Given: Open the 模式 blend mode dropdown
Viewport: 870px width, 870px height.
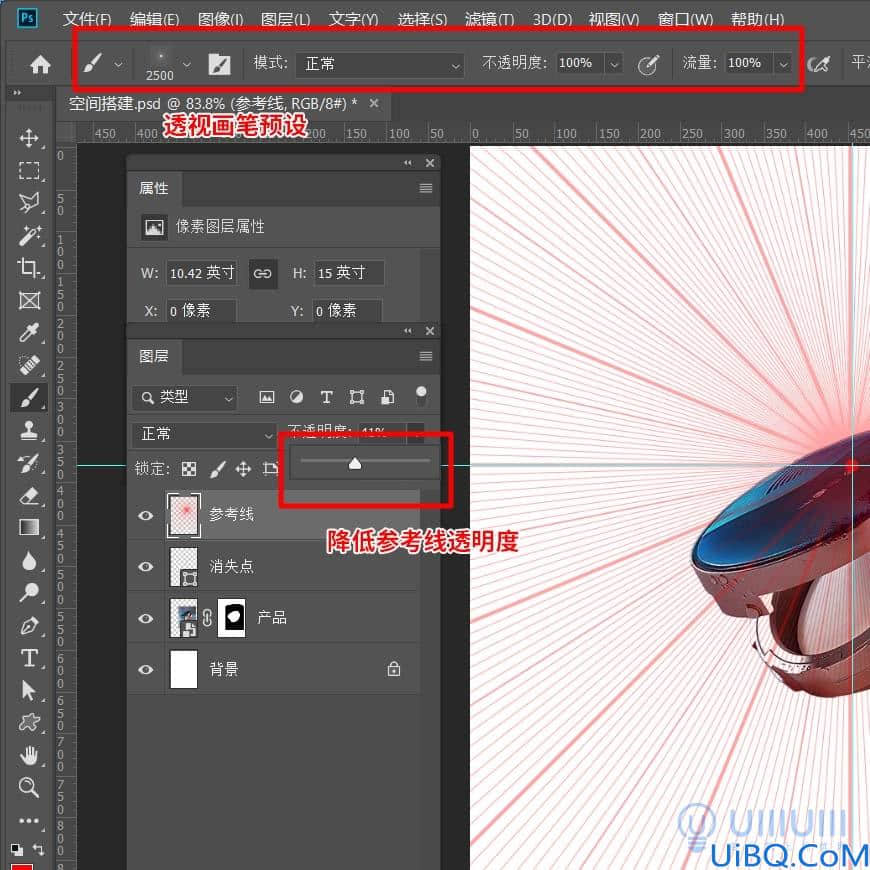Looking at the screenshot, I should pos(380,64).
